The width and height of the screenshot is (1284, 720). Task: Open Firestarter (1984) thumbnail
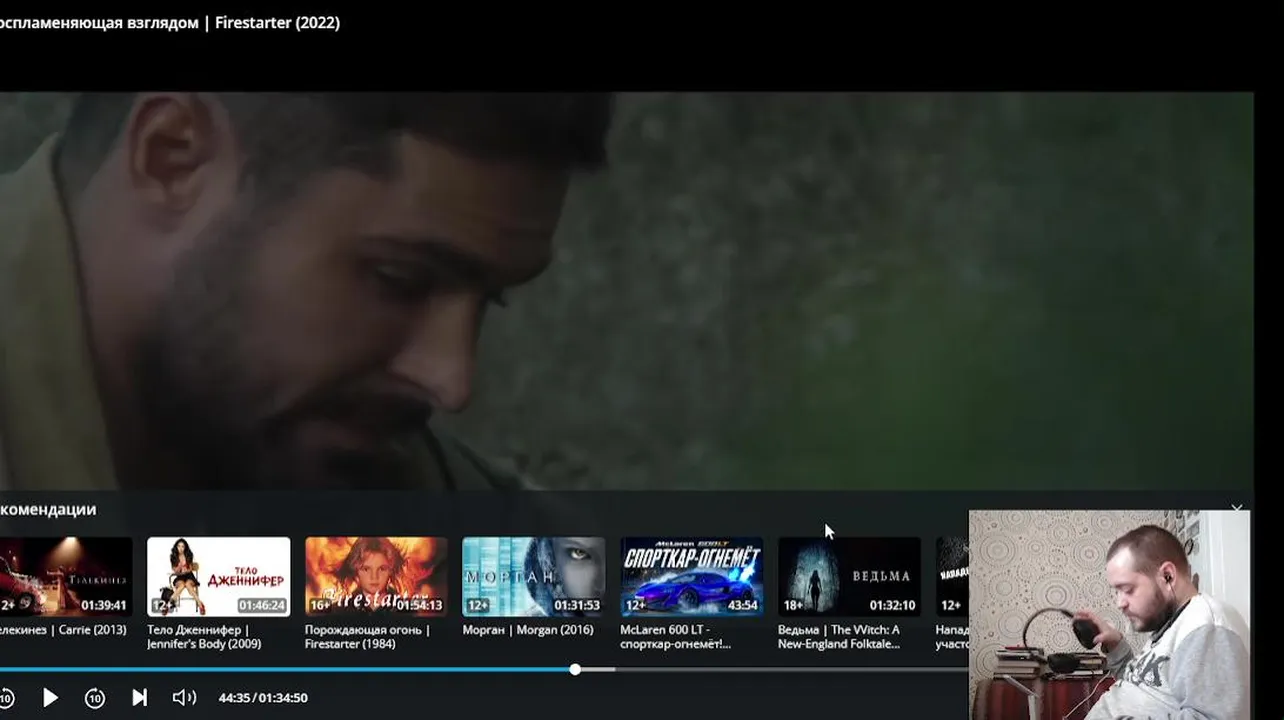[376, 577]
